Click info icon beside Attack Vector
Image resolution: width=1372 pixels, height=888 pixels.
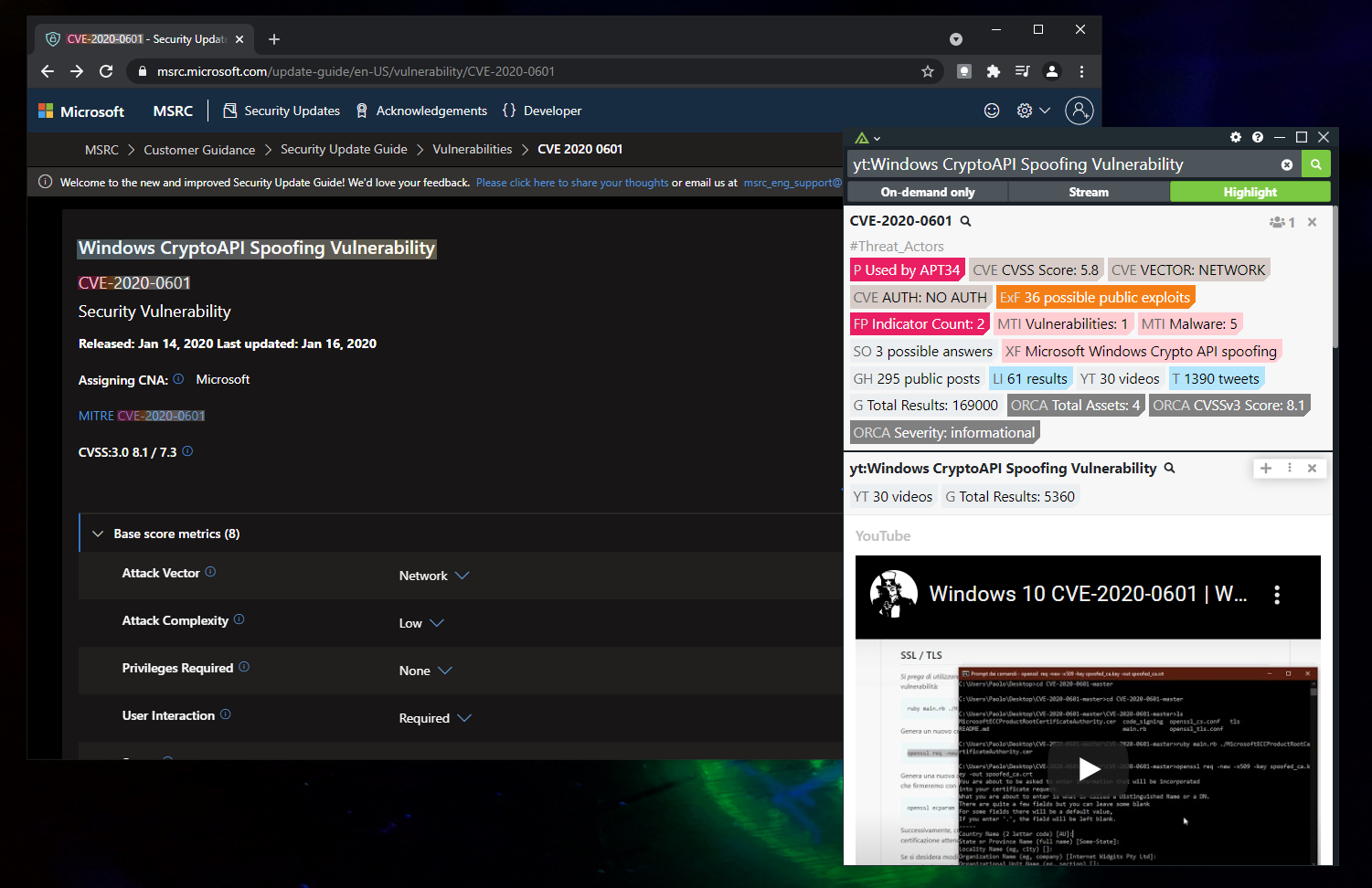[210, 572]
